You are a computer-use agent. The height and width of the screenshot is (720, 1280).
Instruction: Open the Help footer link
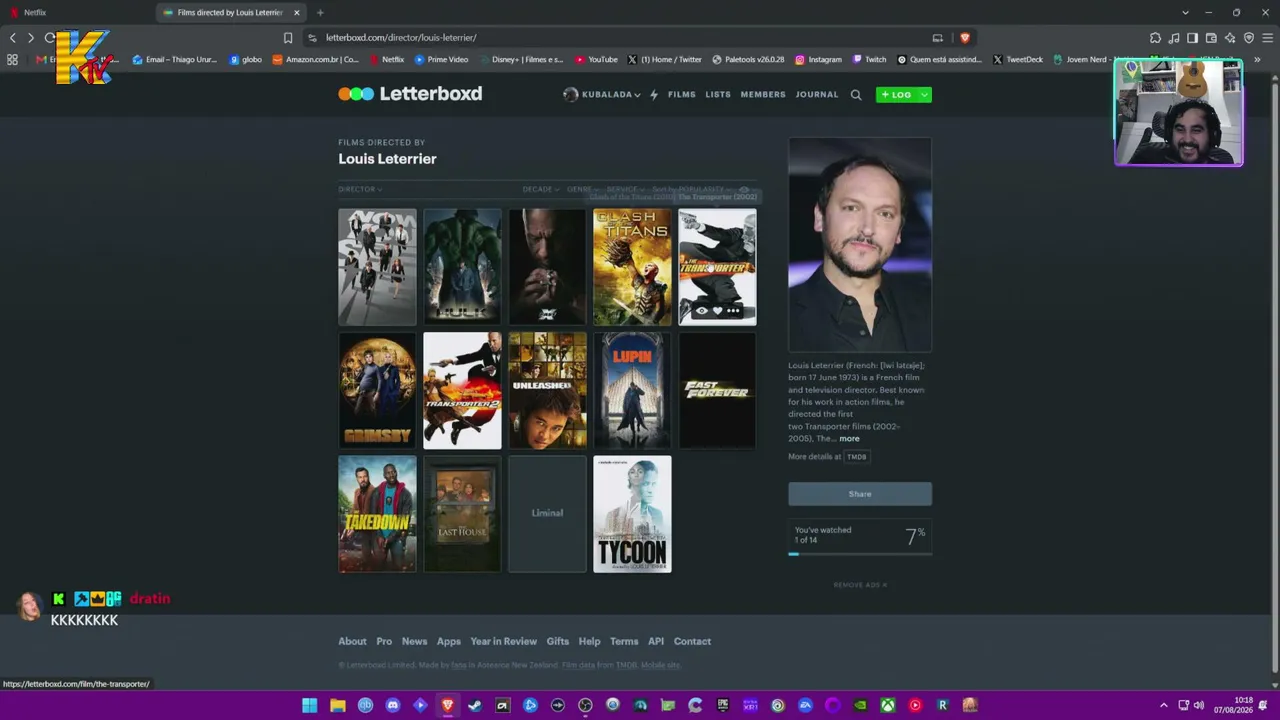pos(590,642)
